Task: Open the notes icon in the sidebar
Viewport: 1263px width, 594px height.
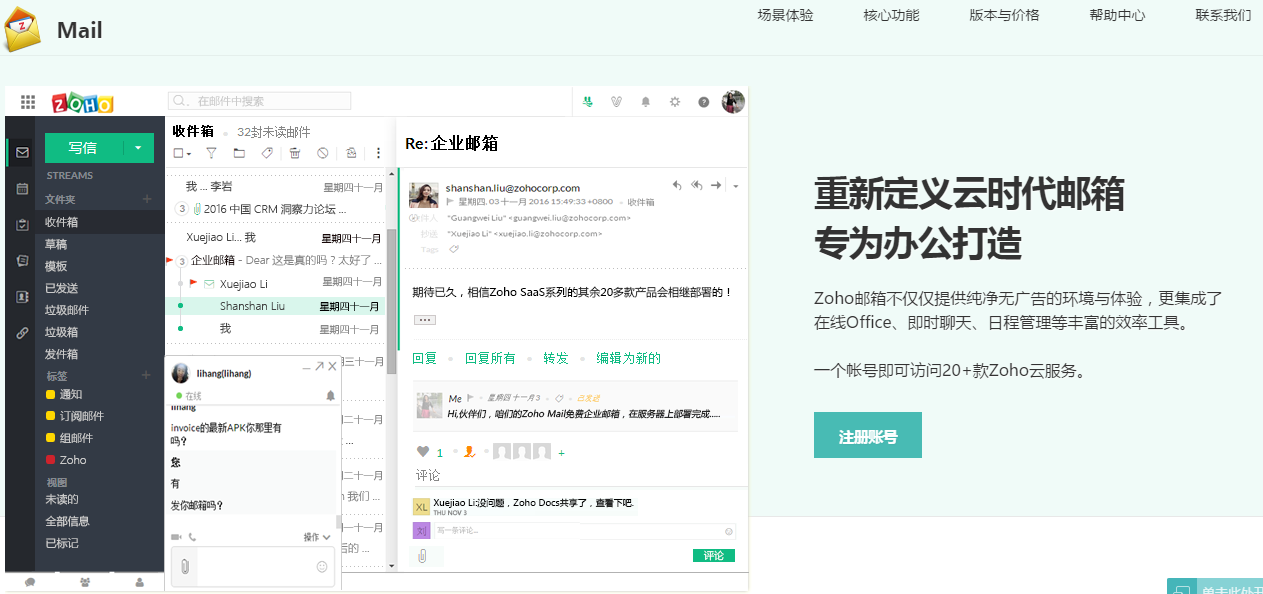Action: (x=22, y=260)
